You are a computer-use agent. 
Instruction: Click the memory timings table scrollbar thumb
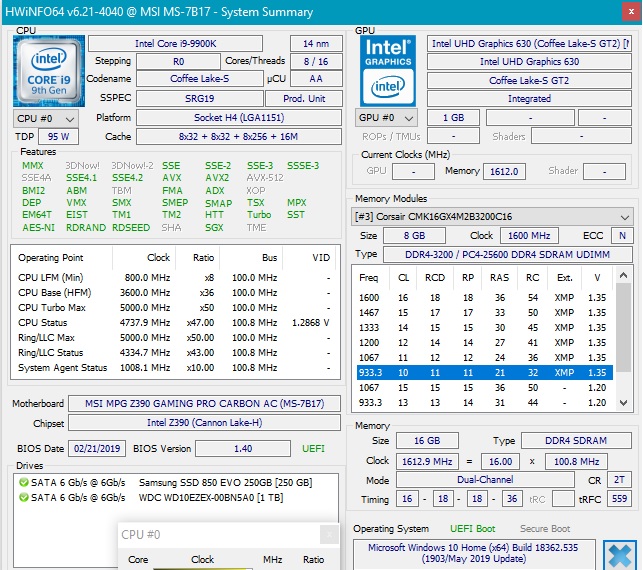(623, 327)
